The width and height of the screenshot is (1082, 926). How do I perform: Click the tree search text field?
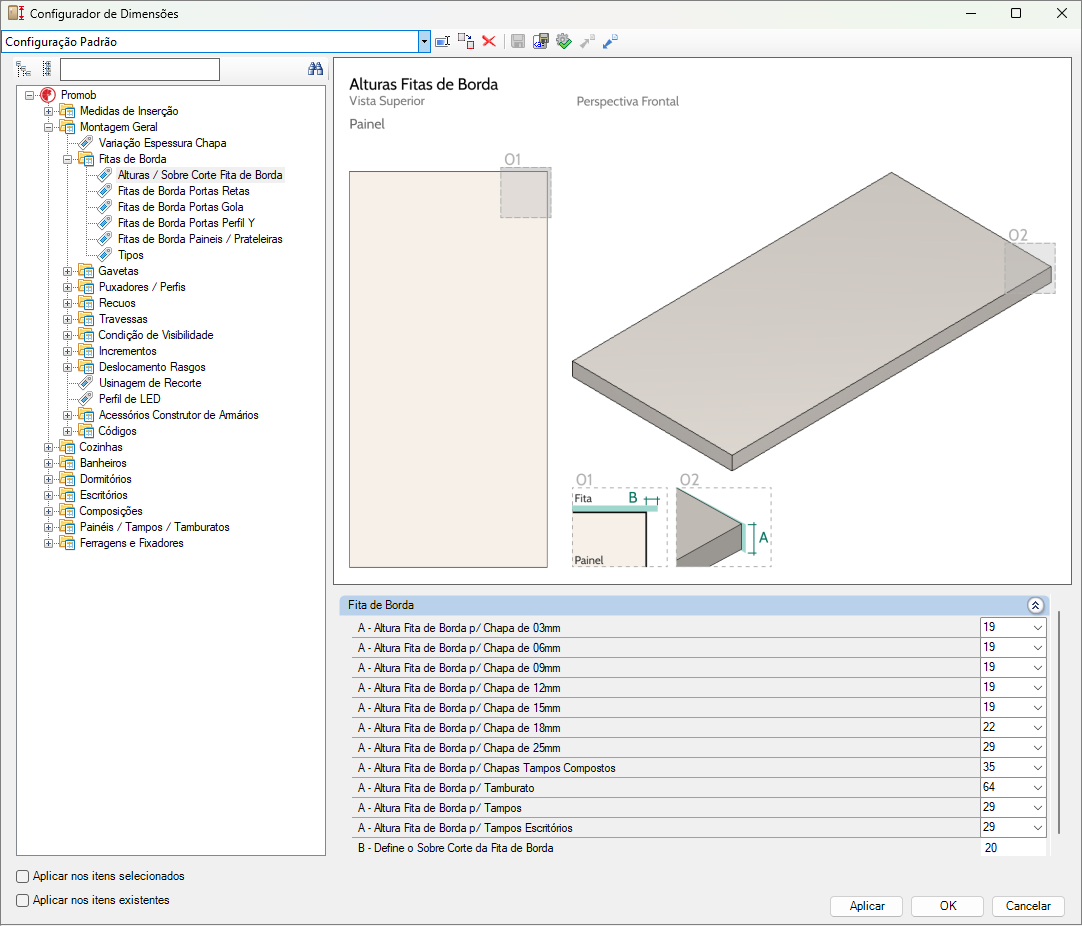pyautogui.click(x=139, y=69)
